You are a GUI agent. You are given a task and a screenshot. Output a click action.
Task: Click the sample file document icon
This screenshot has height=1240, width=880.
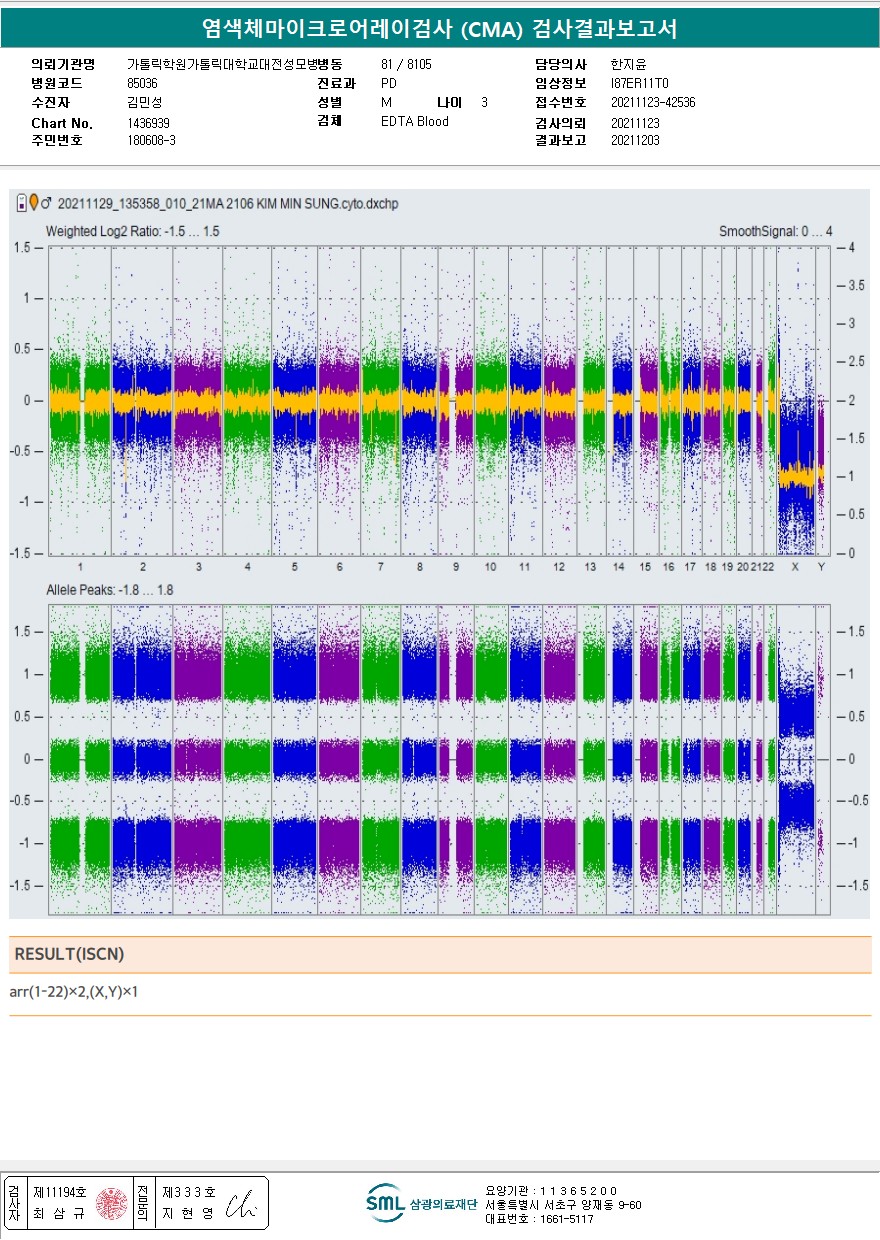22,204
